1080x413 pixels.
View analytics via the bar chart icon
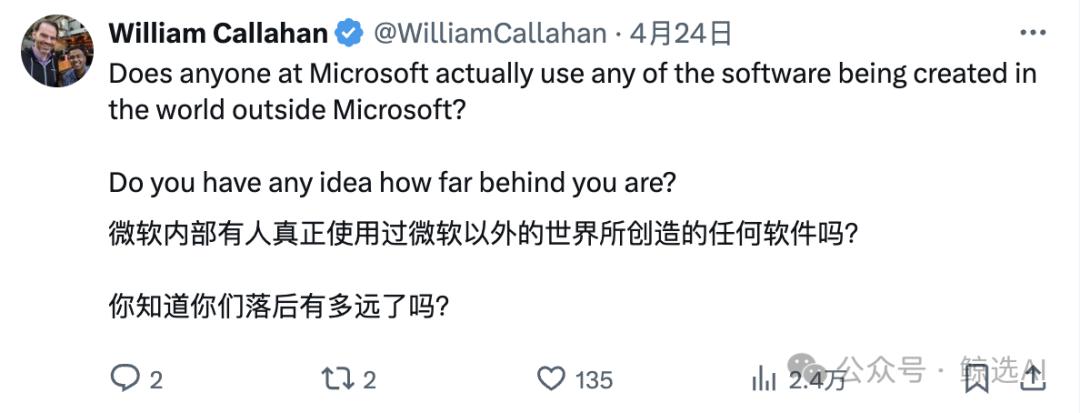(764, 379)
